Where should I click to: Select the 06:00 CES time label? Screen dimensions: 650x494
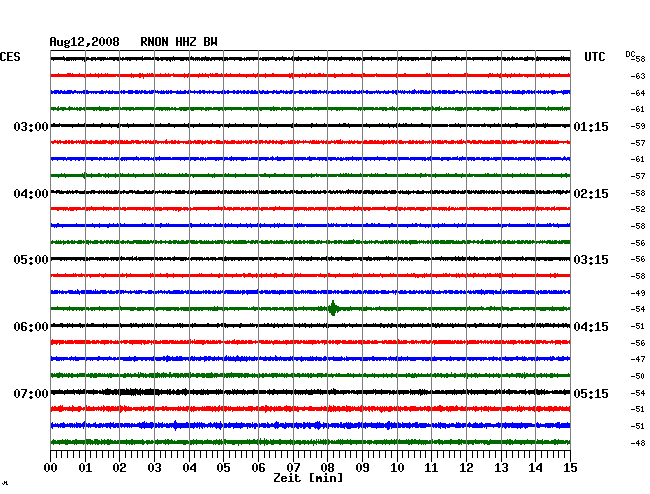31,327
